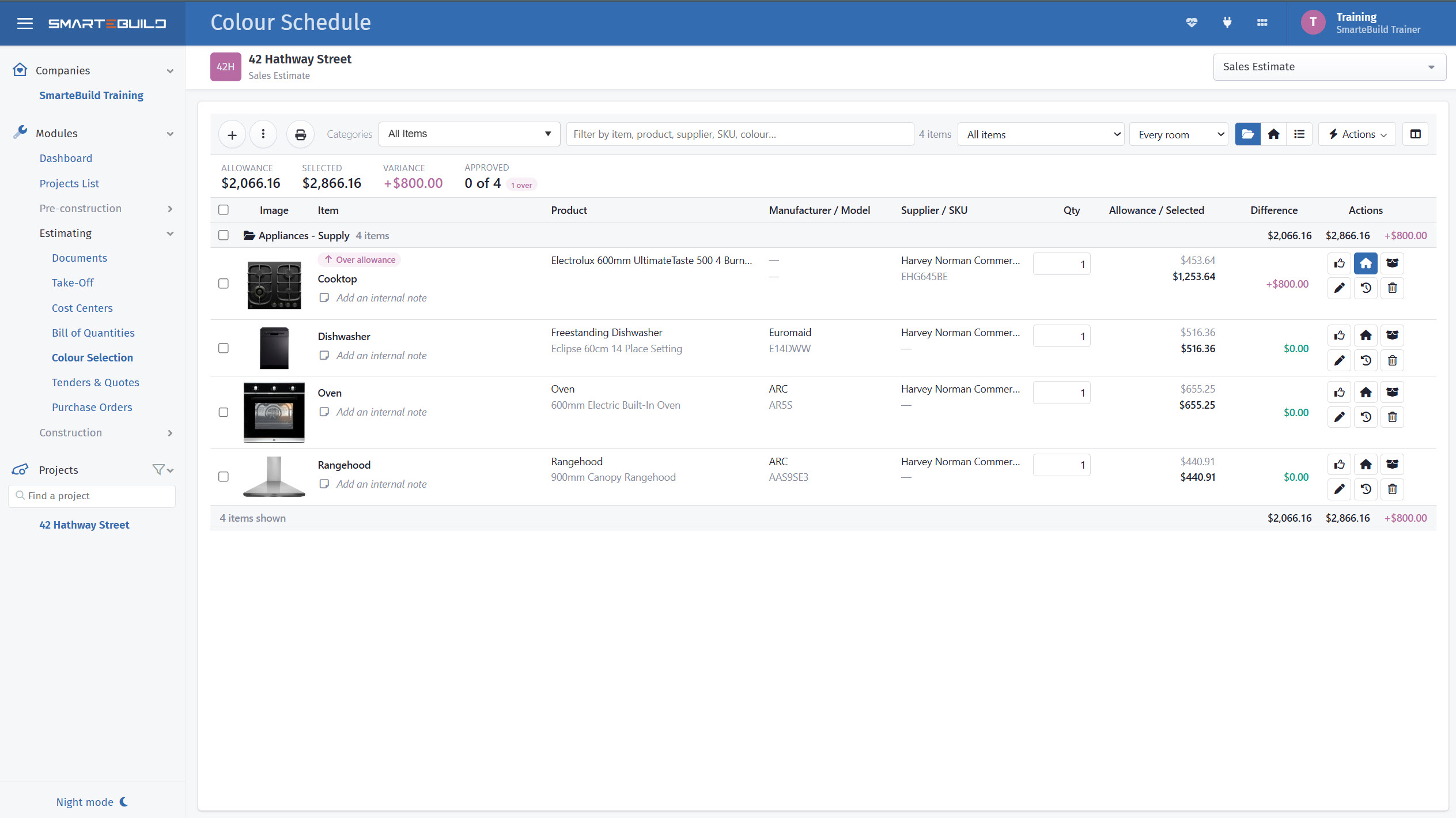Edit the Dishwasher item with pencil icon
This screenshot has height=818, width=1456.
point(1340,360)
